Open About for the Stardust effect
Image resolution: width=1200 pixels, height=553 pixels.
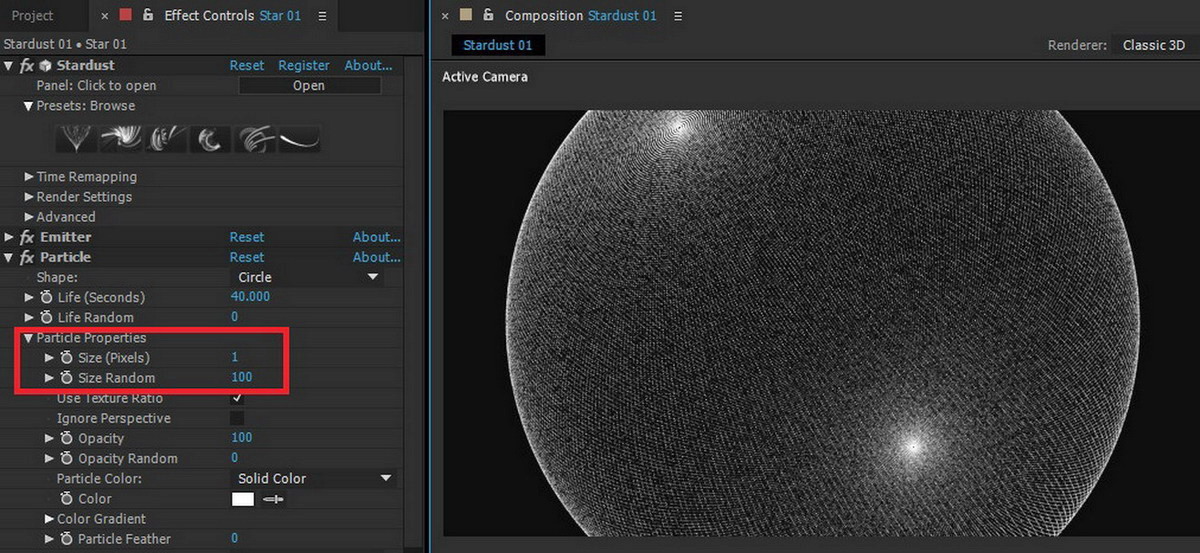click(368, 65)
